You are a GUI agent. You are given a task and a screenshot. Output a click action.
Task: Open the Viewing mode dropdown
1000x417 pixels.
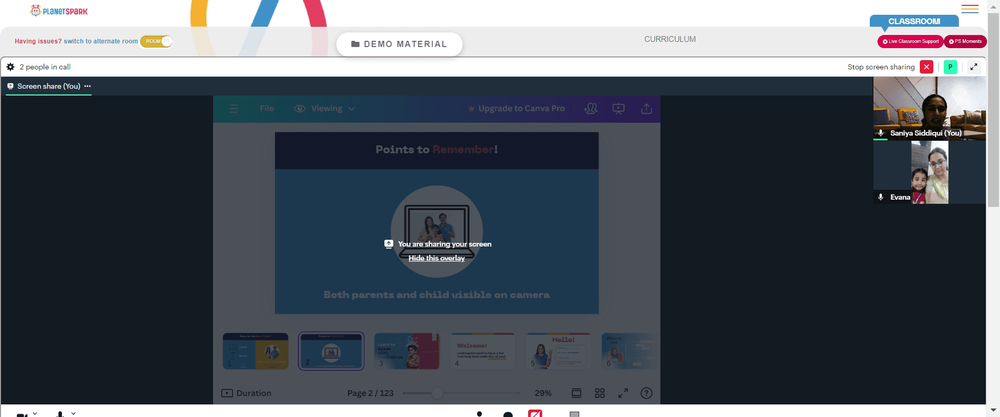tap(324, 109)
